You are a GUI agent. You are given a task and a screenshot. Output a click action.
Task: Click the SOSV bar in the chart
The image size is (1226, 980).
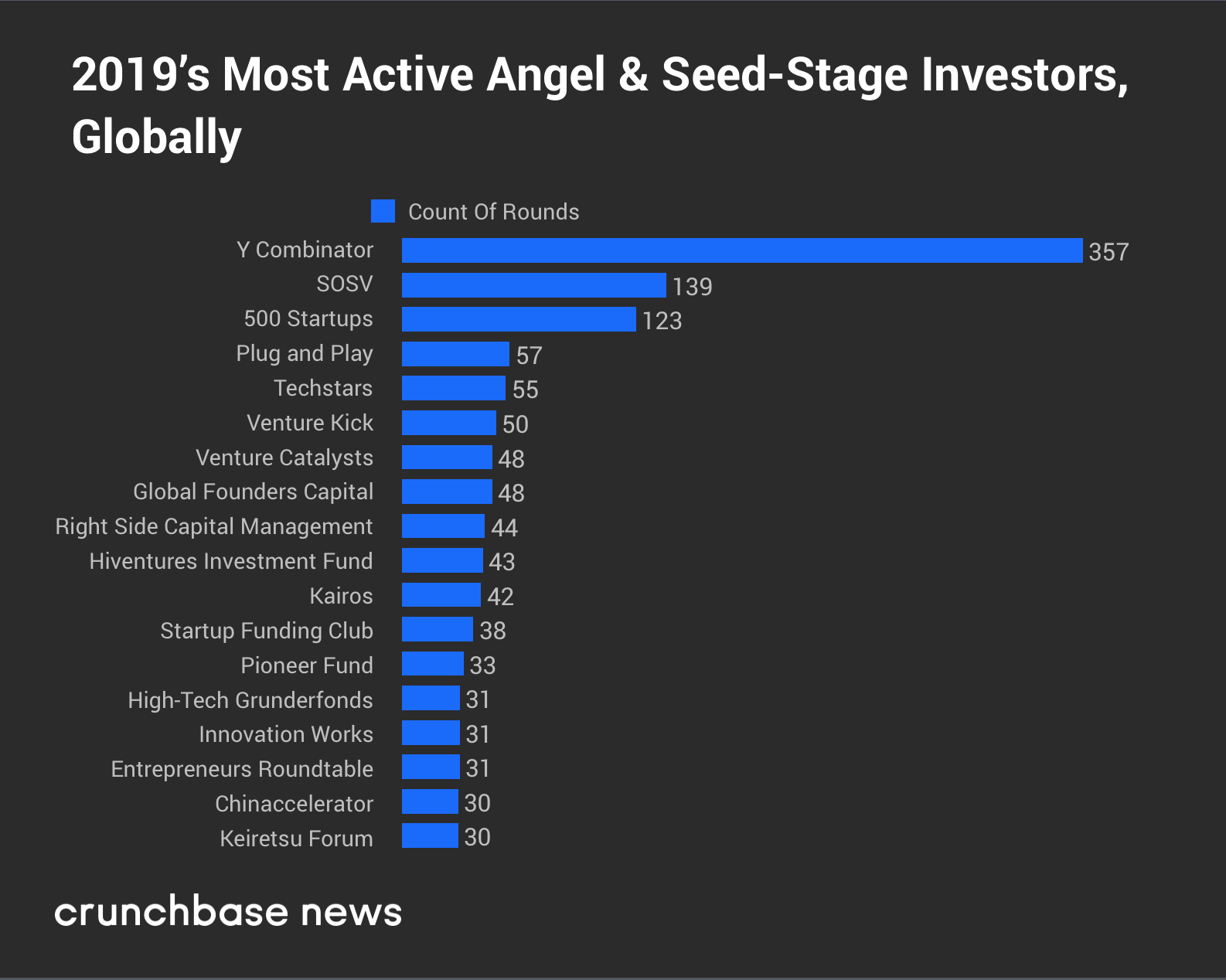click(534, 285)
